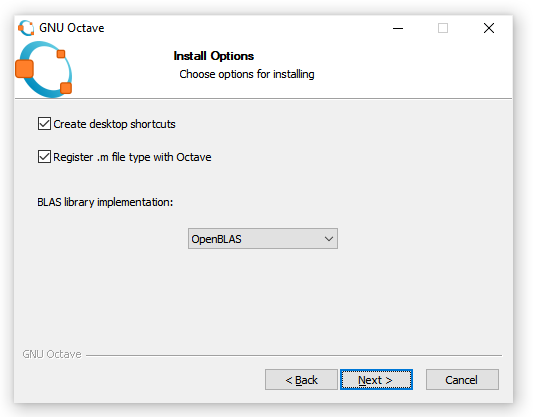
Task: Click the large Octave logo in header
Action: pos(44,69)
